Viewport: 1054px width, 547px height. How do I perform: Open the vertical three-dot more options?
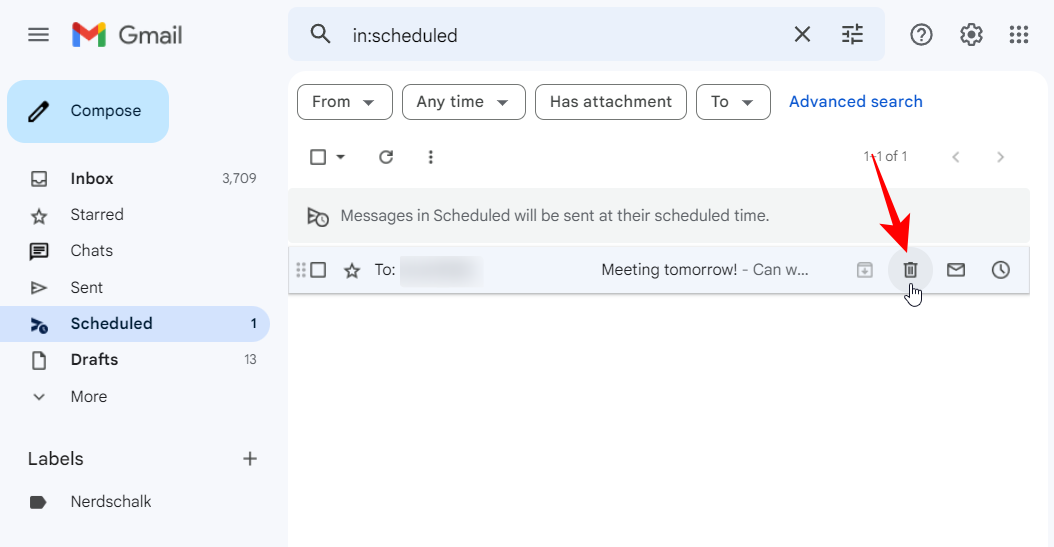point(431,157)
